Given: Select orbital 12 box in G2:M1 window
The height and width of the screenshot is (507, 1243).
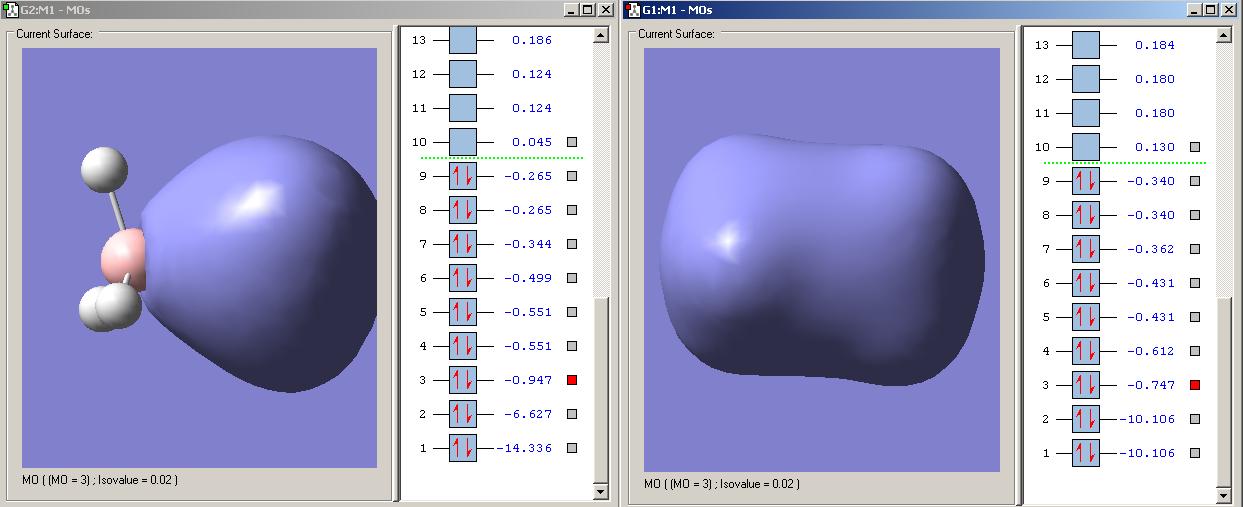Looking at the screenshot, I should [x=463, y=74].
